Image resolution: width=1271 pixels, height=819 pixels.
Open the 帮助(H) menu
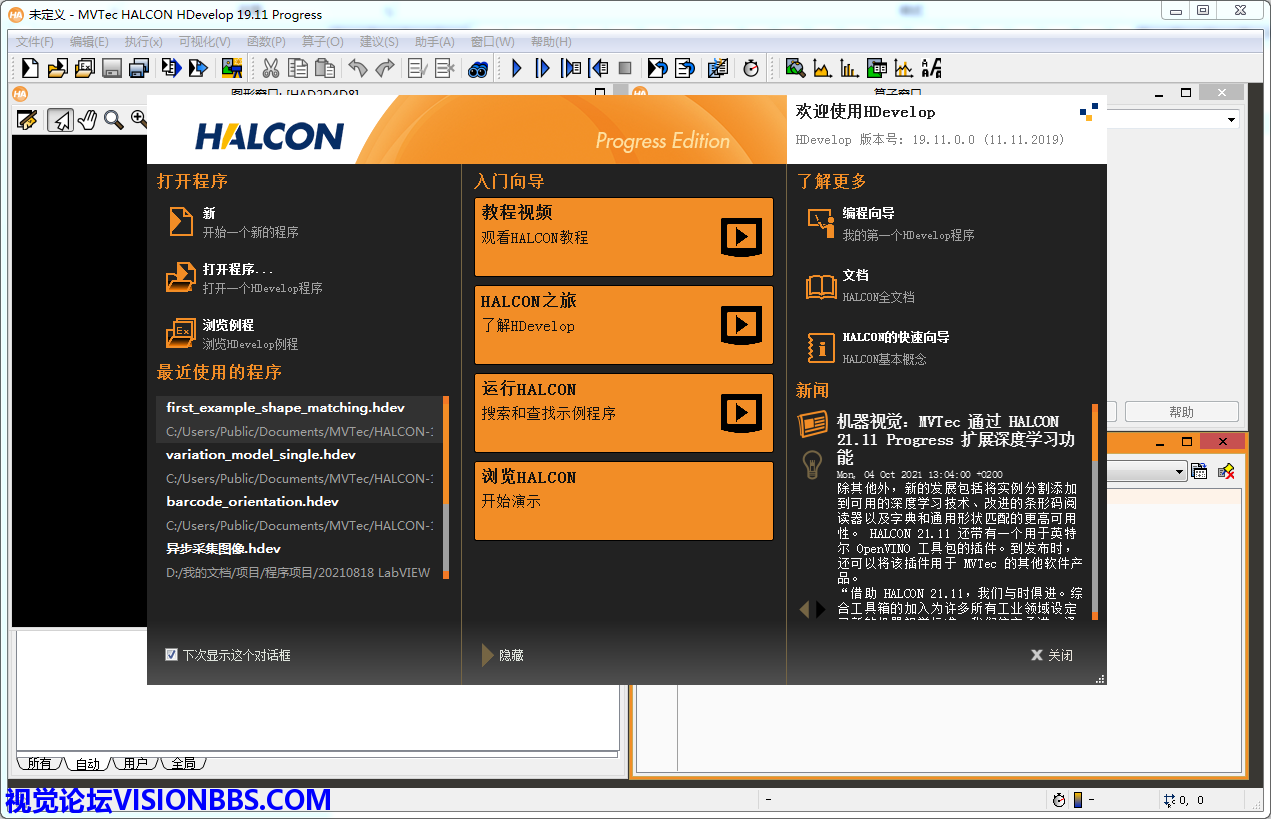[551, 42]
